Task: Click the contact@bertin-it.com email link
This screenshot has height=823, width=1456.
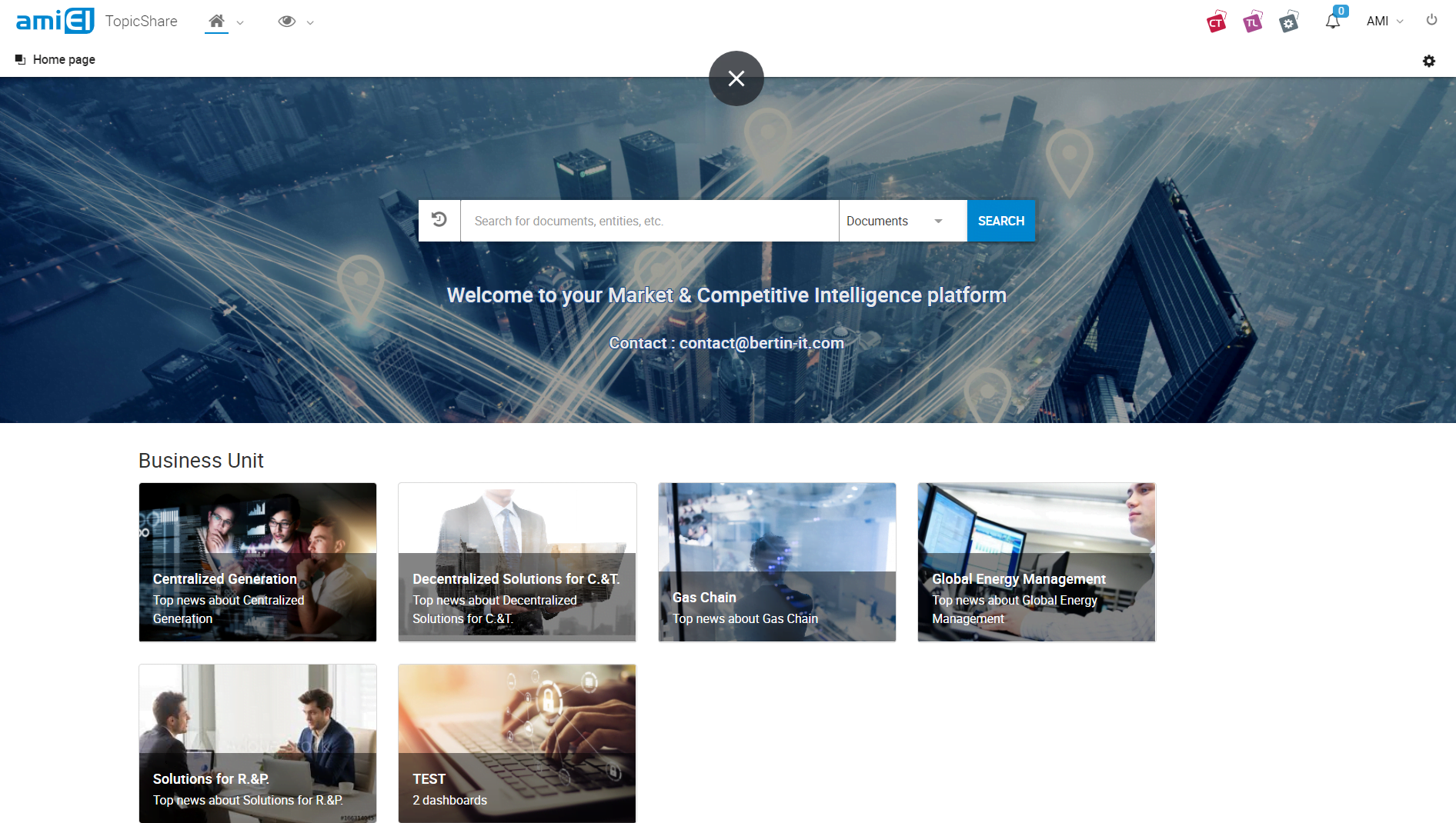Action: pyautogui.click(x=762, y=343)
